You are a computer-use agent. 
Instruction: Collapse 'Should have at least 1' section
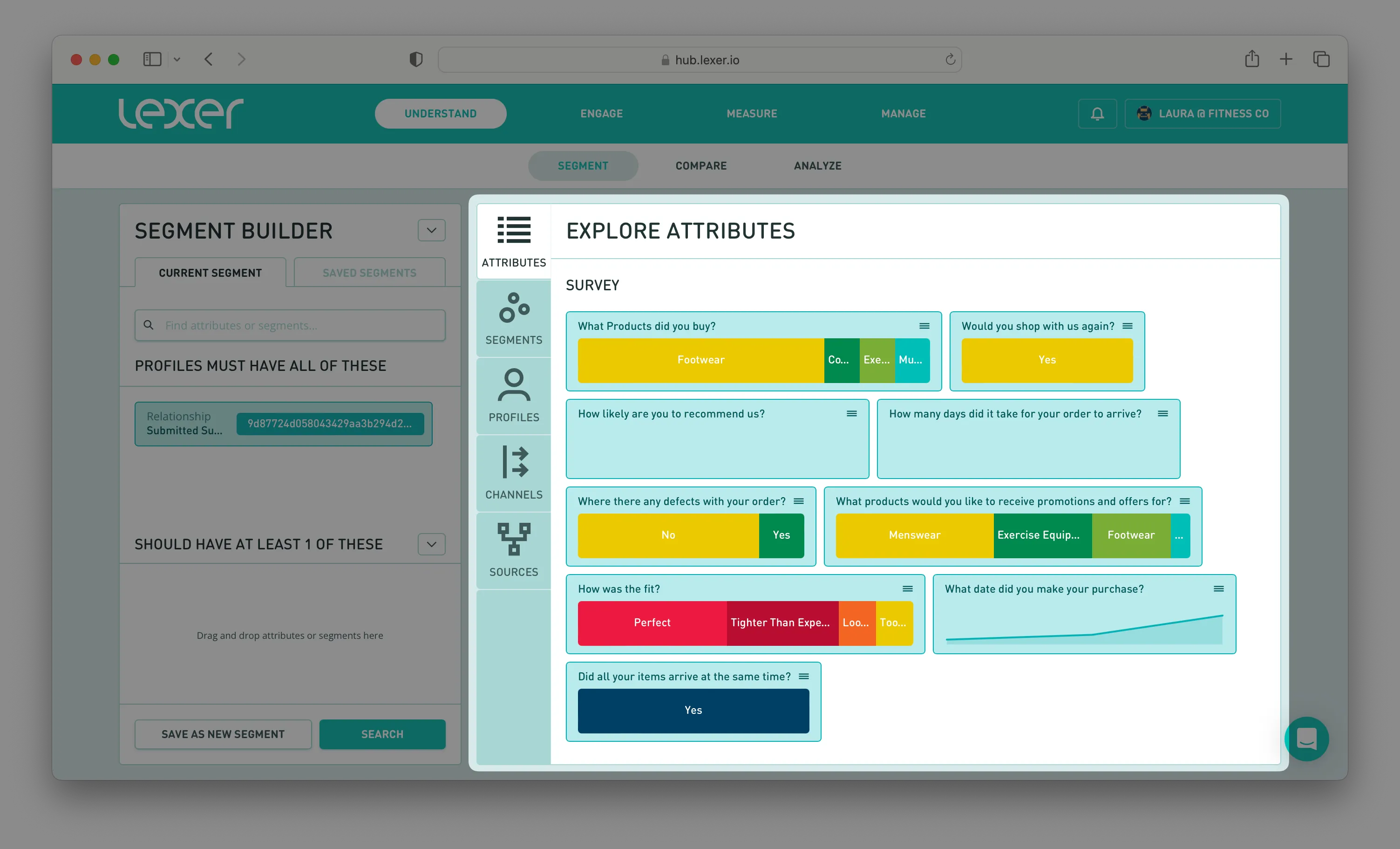point(431,544)
